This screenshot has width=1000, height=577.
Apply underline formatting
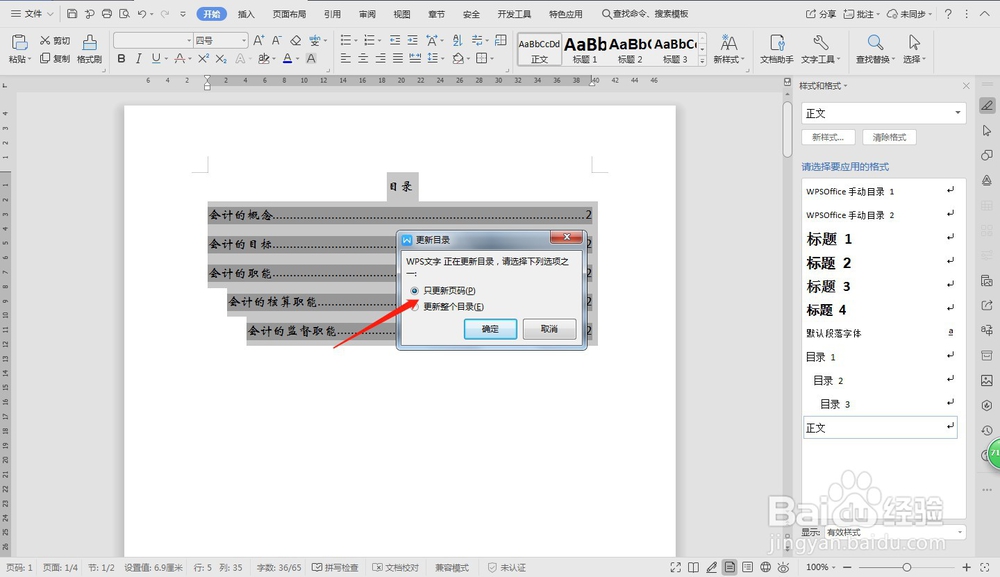(x=156, y=59)
